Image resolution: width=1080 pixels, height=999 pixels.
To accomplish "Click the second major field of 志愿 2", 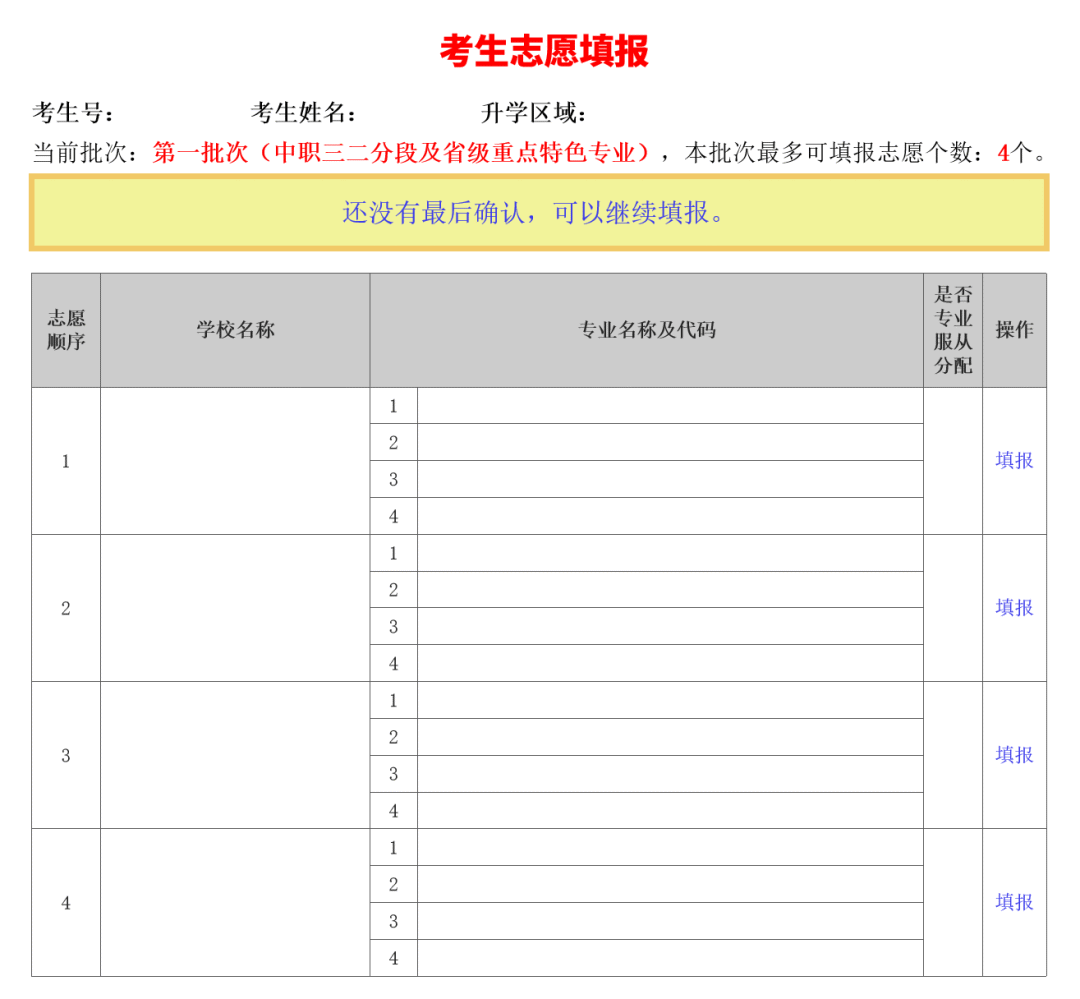I will point(670,590).
